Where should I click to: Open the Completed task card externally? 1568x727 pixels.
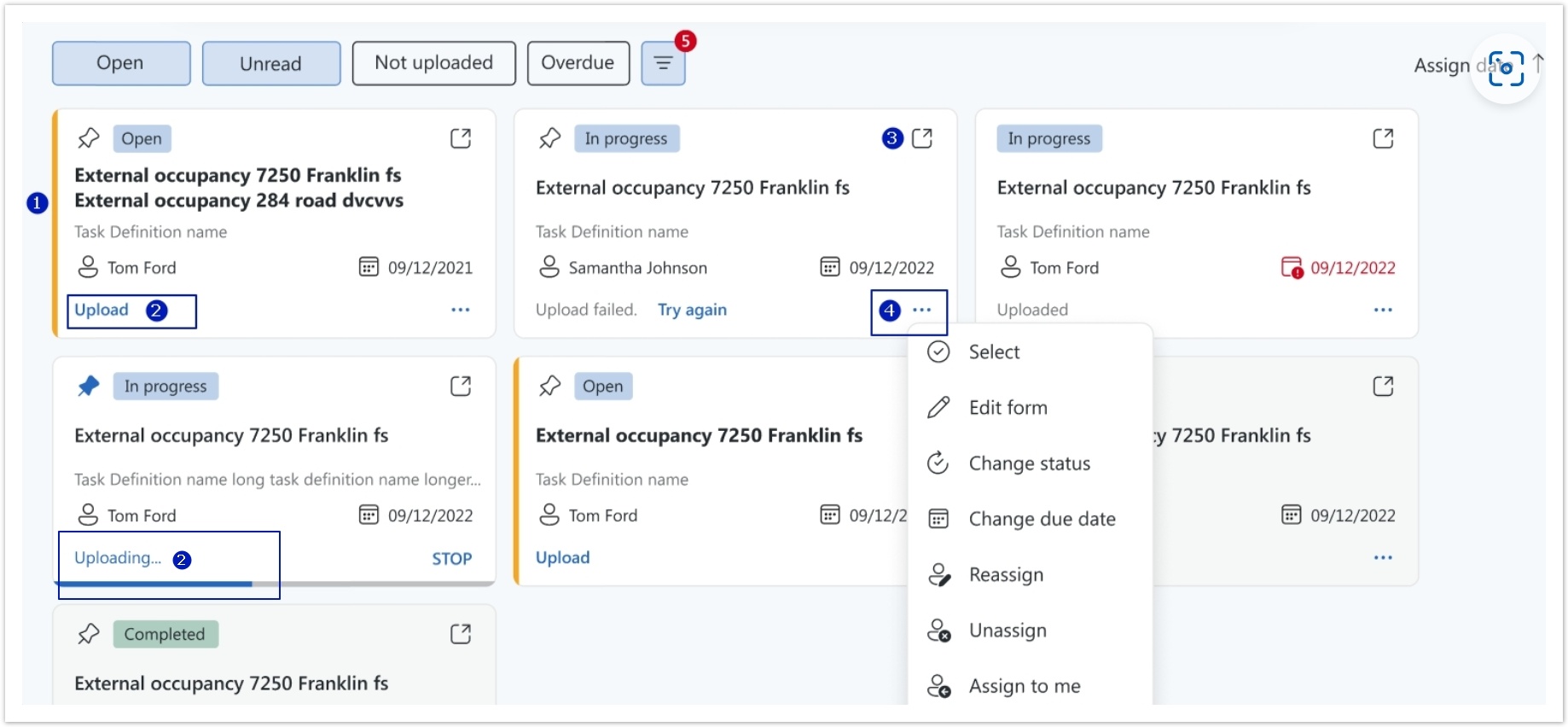(x=461, y=634)
